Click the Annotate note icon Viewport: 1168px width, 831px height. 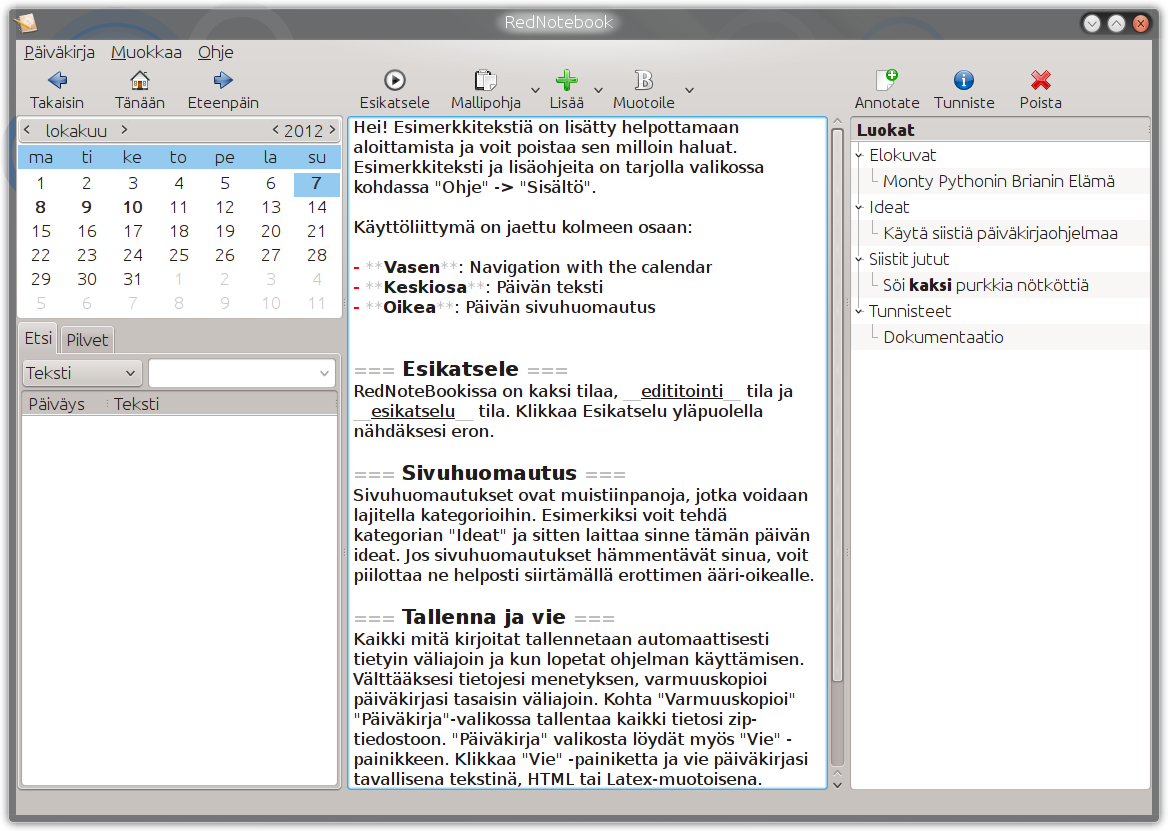pos(886,80)
